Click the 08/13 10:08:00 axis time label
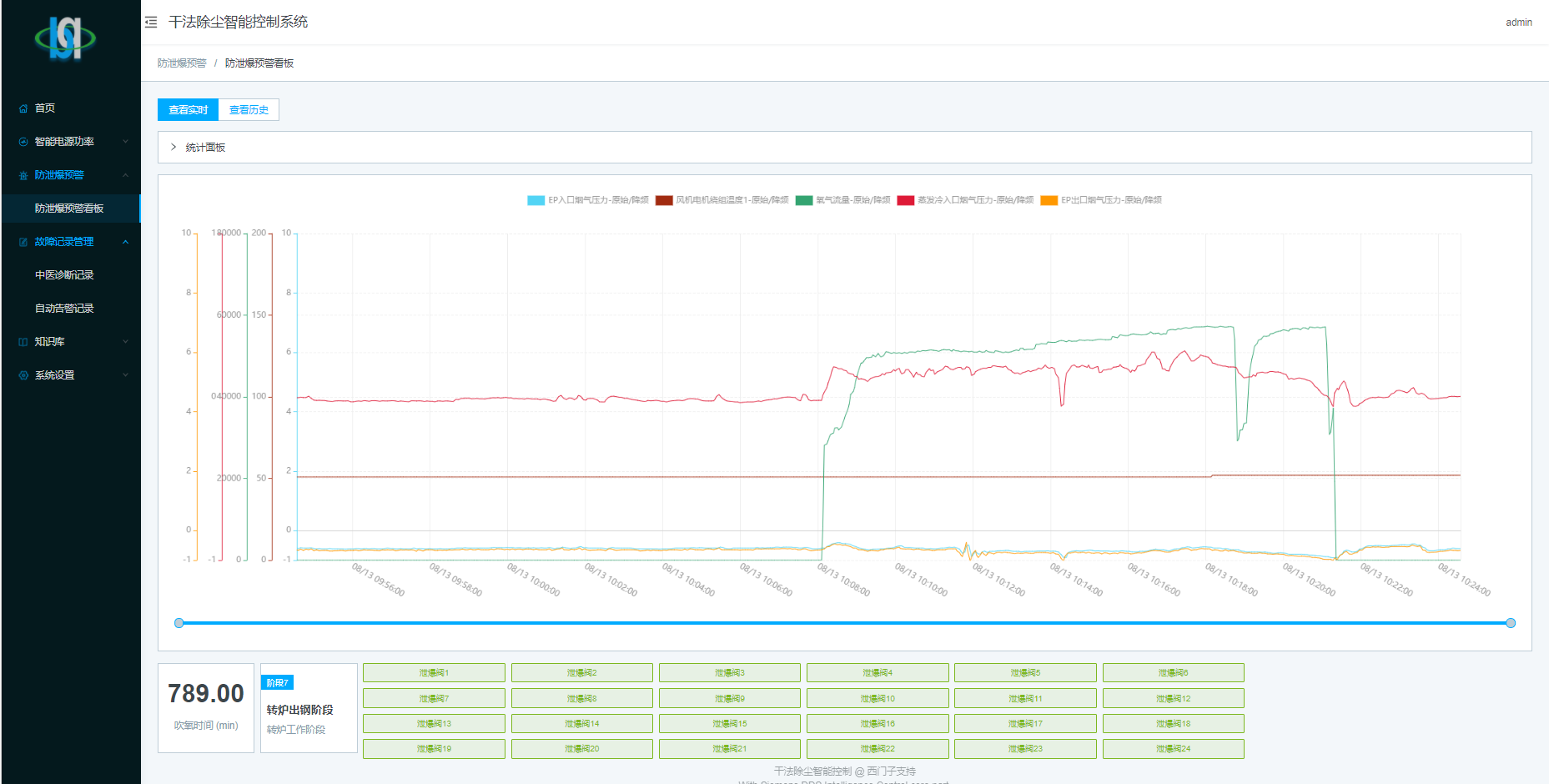Viewport: 1549px width, 784px height. (x=843, y=580)
